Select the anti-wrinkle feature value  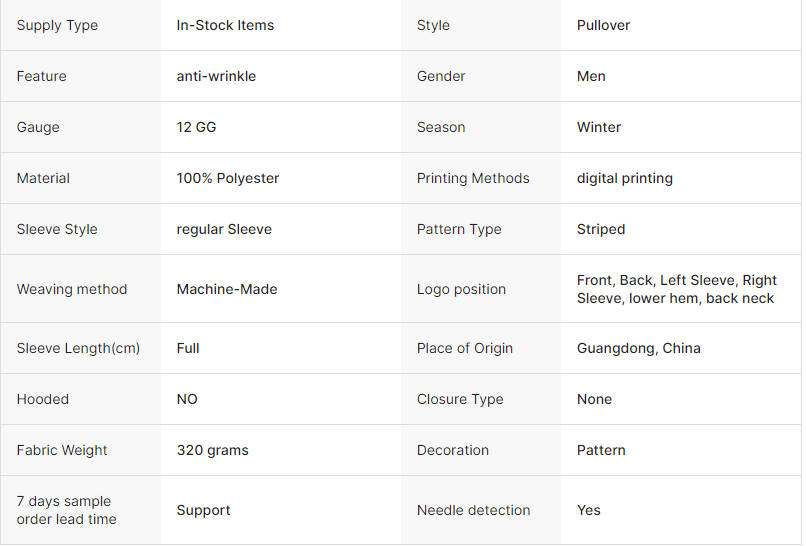point(216,76)
